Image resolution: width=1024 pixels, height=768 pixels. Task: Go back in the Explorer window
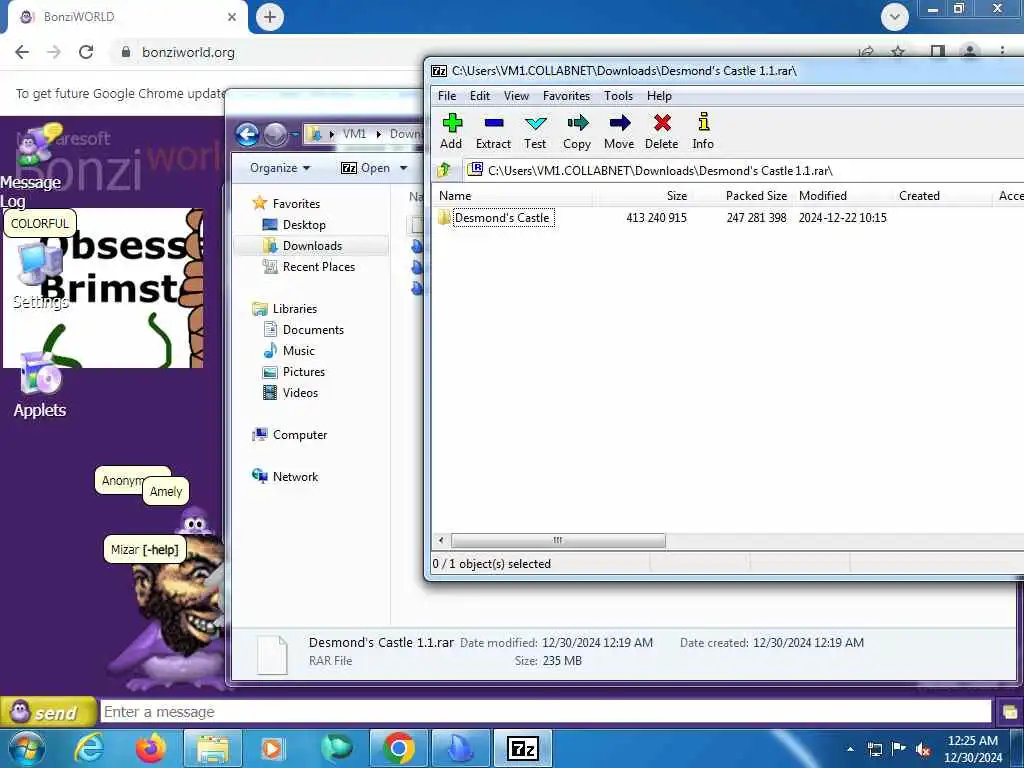(x=248, y=135)
